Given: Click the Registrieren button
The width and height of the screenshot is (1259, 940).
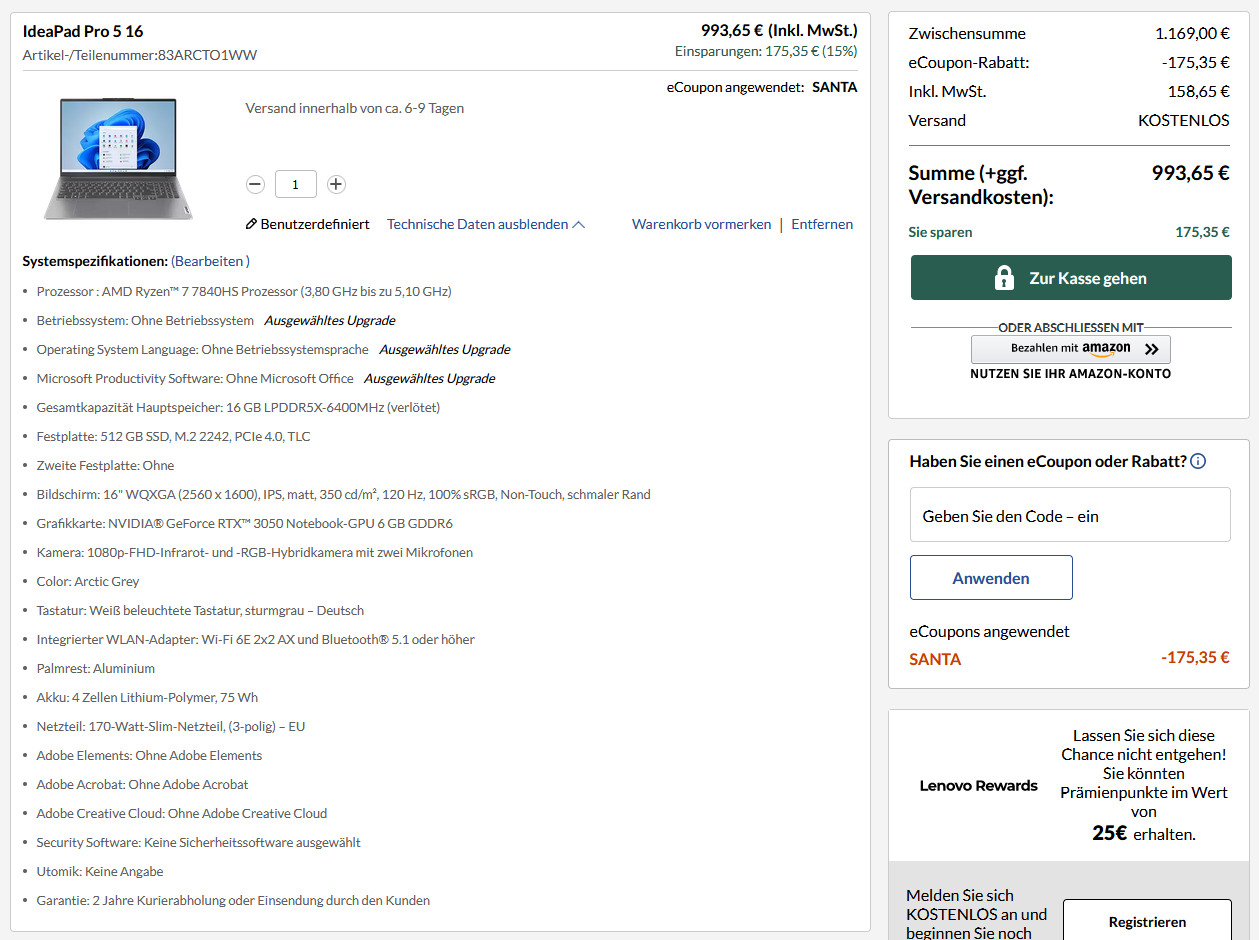Looking at the screenshot, I should coord(1147,922).
